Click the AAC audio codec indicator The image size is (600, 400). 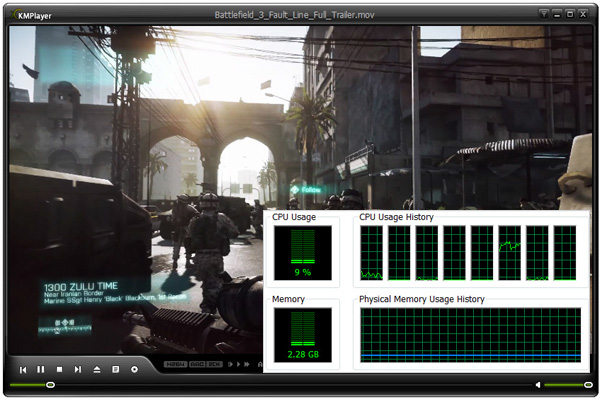(197, 364)
